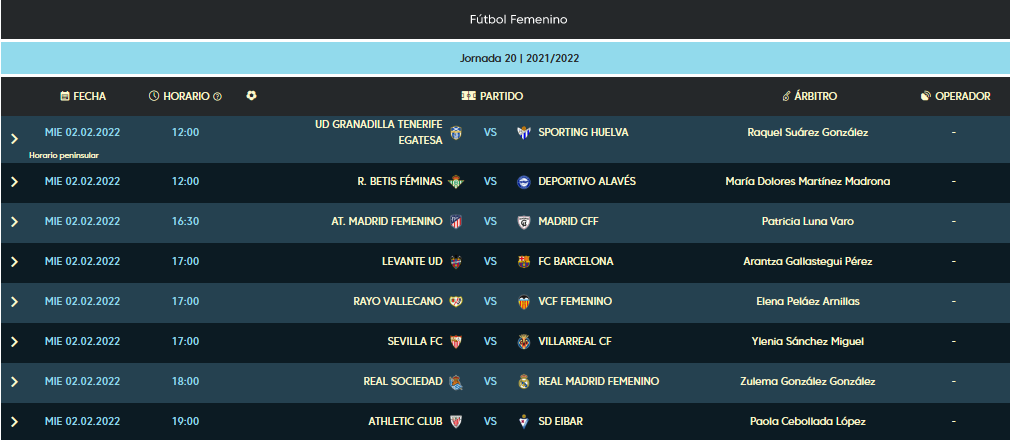1010x440 pixels.
Task: Expand the Levante UD vs FC Barcelona row
Action: 14,262
